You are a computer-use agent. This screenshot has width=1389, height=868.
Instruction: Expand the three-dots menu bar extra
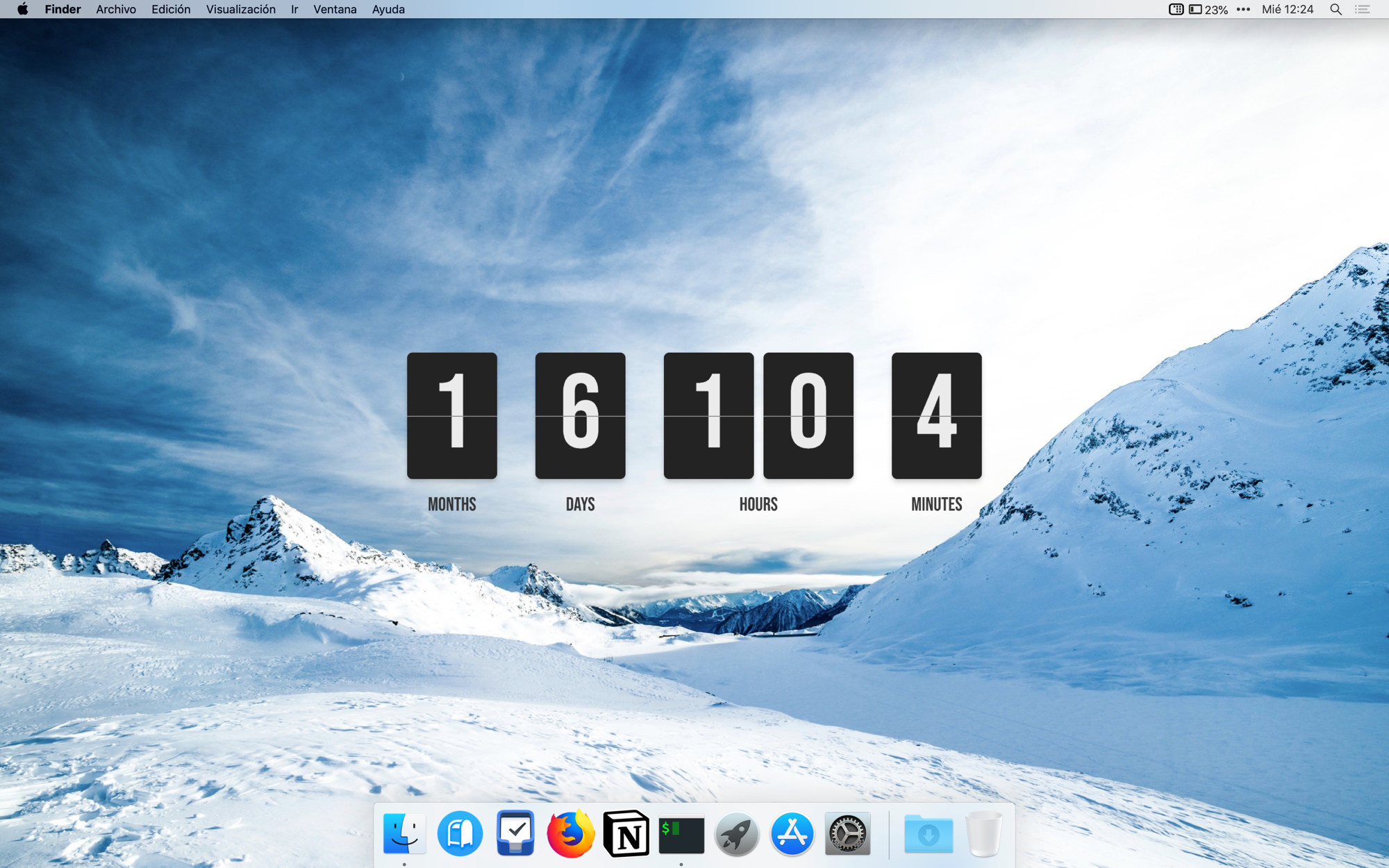(x=1243, y=9)
